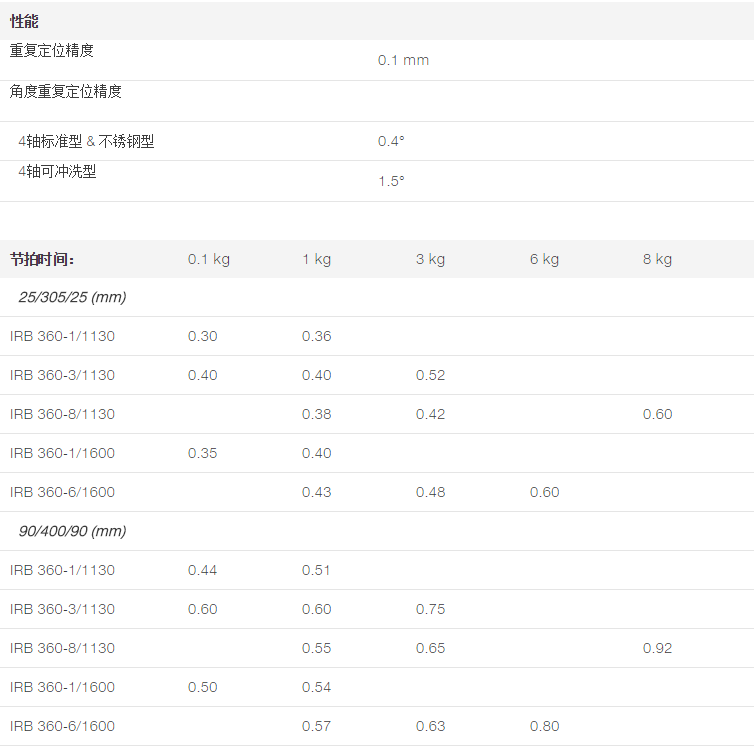754x748 pixels.
Task: Click the 0.54 cycle time value
Action: (316, 687)
